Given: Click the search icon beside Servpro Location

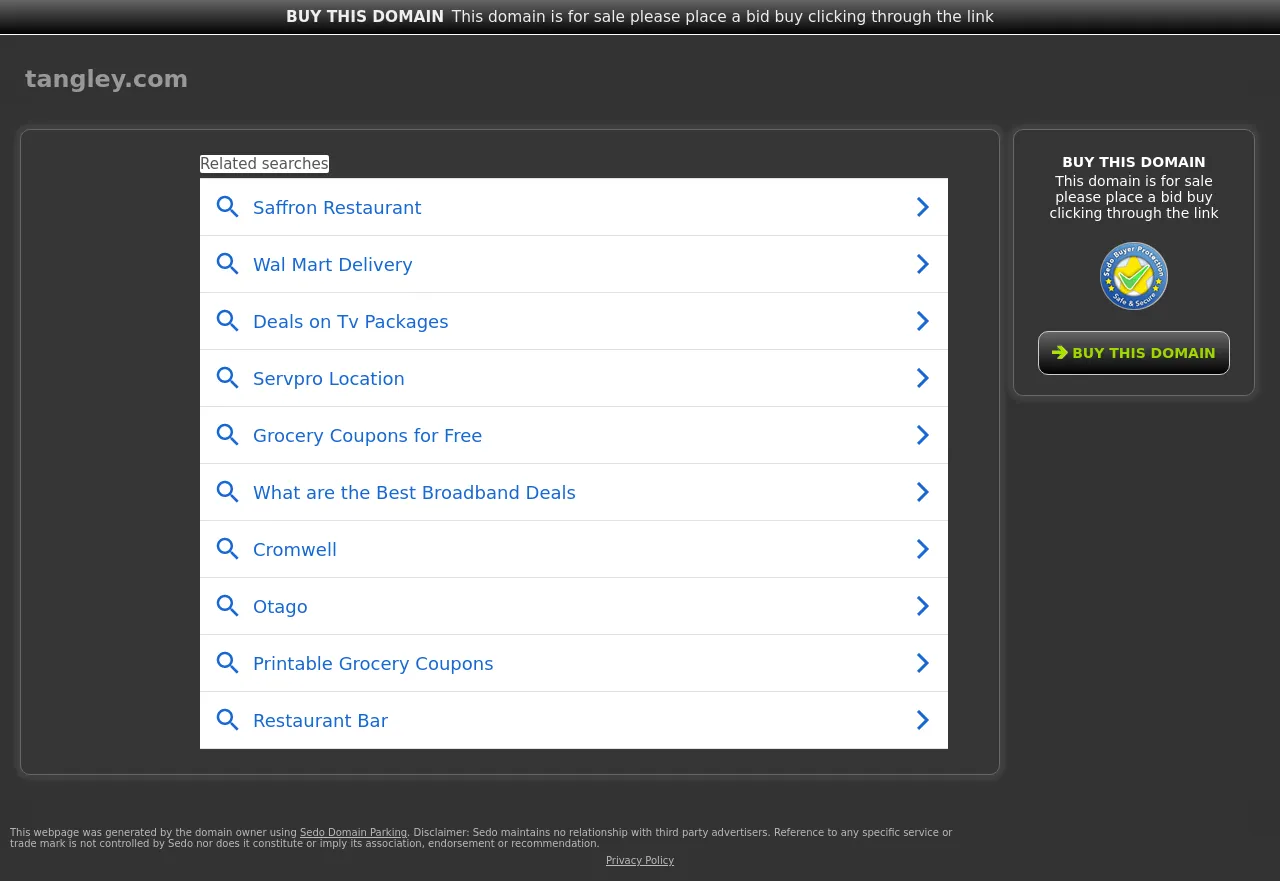Looking at the screenshot, I should (x=228, y=378).
